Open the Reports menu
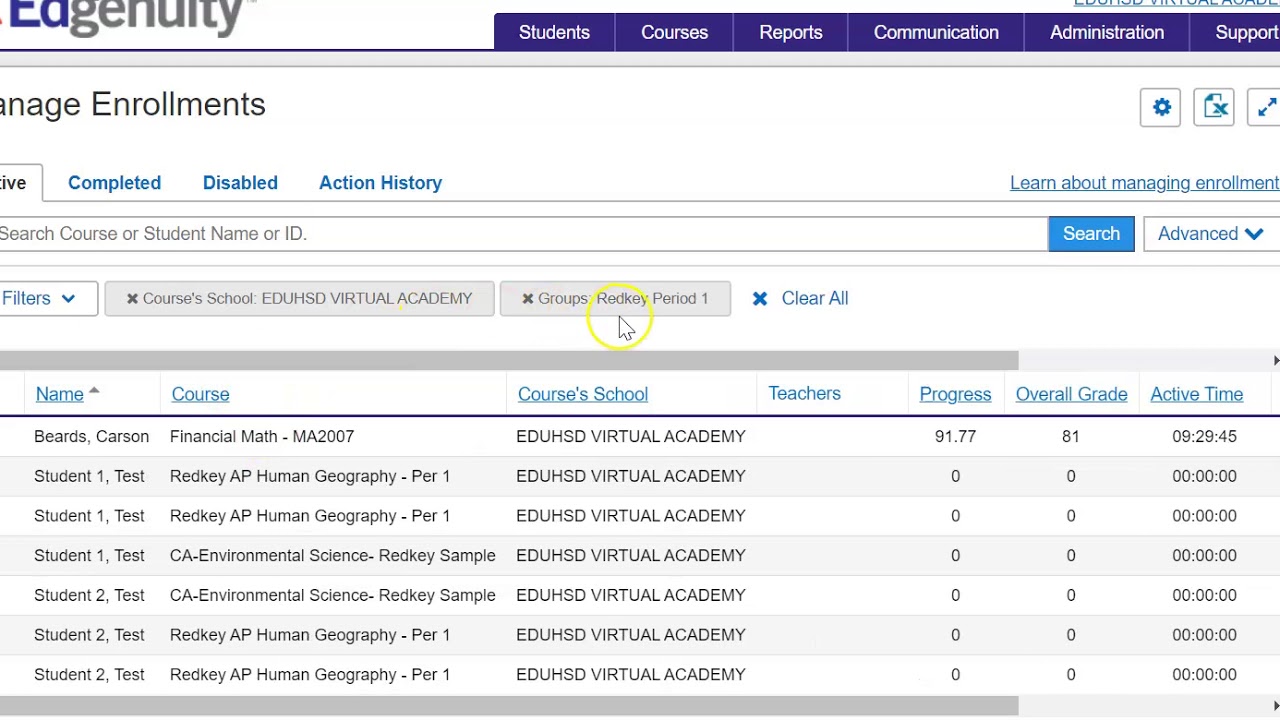 (x=790, y=32)
